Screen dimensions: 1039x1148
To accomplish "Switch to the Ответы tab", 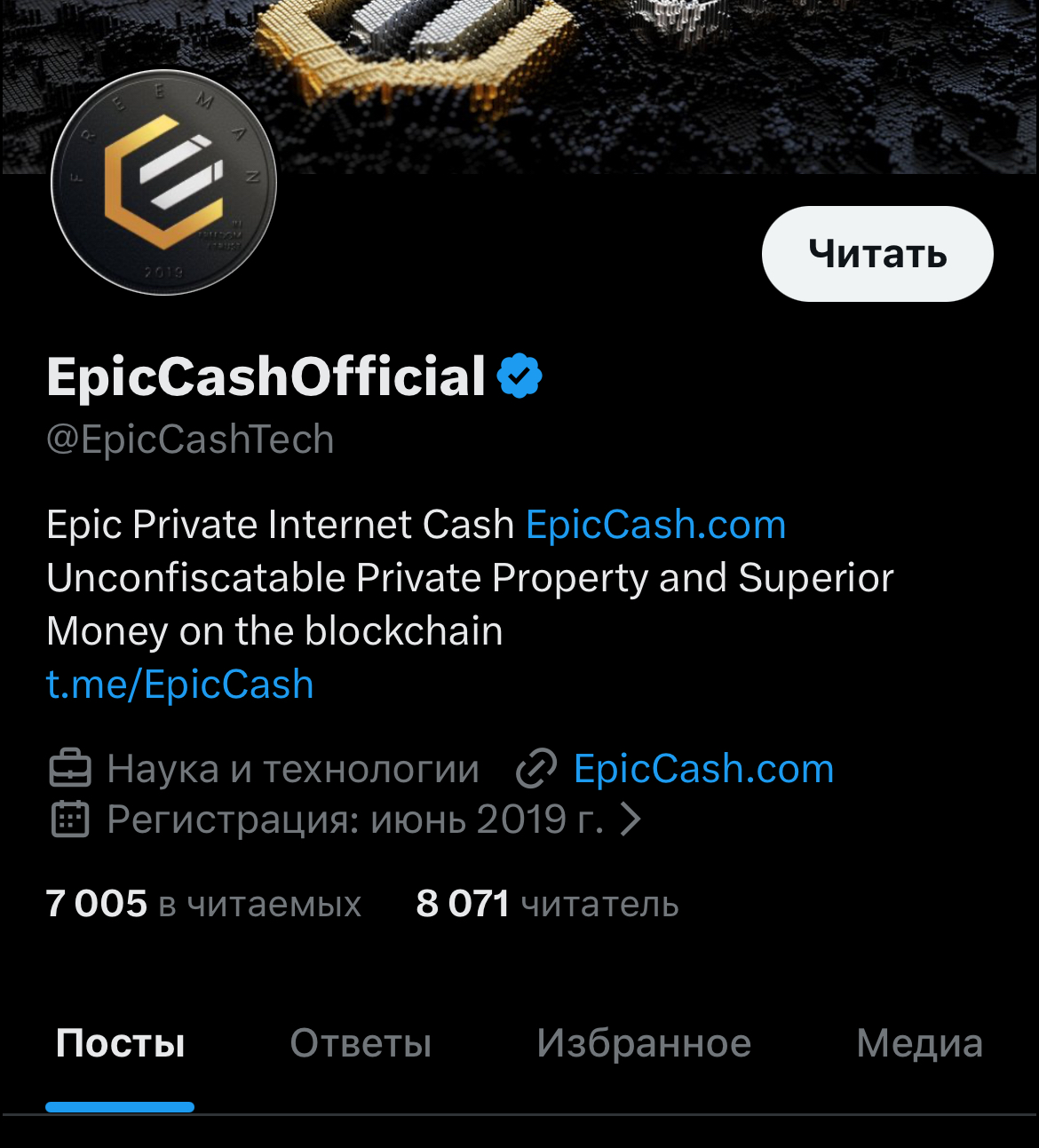I will click(361, 1043).
